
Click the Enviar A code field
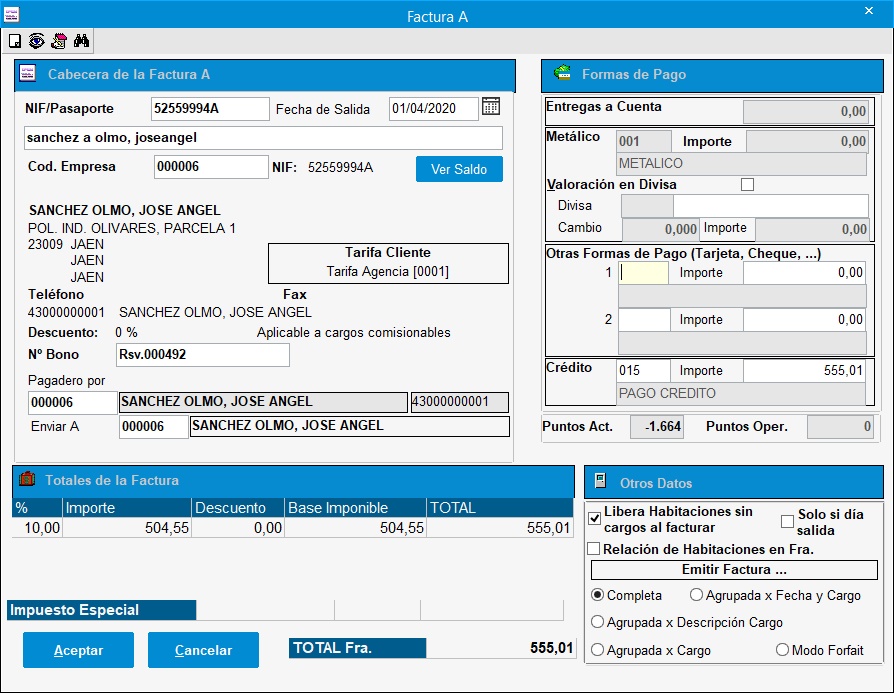(153, 427)
